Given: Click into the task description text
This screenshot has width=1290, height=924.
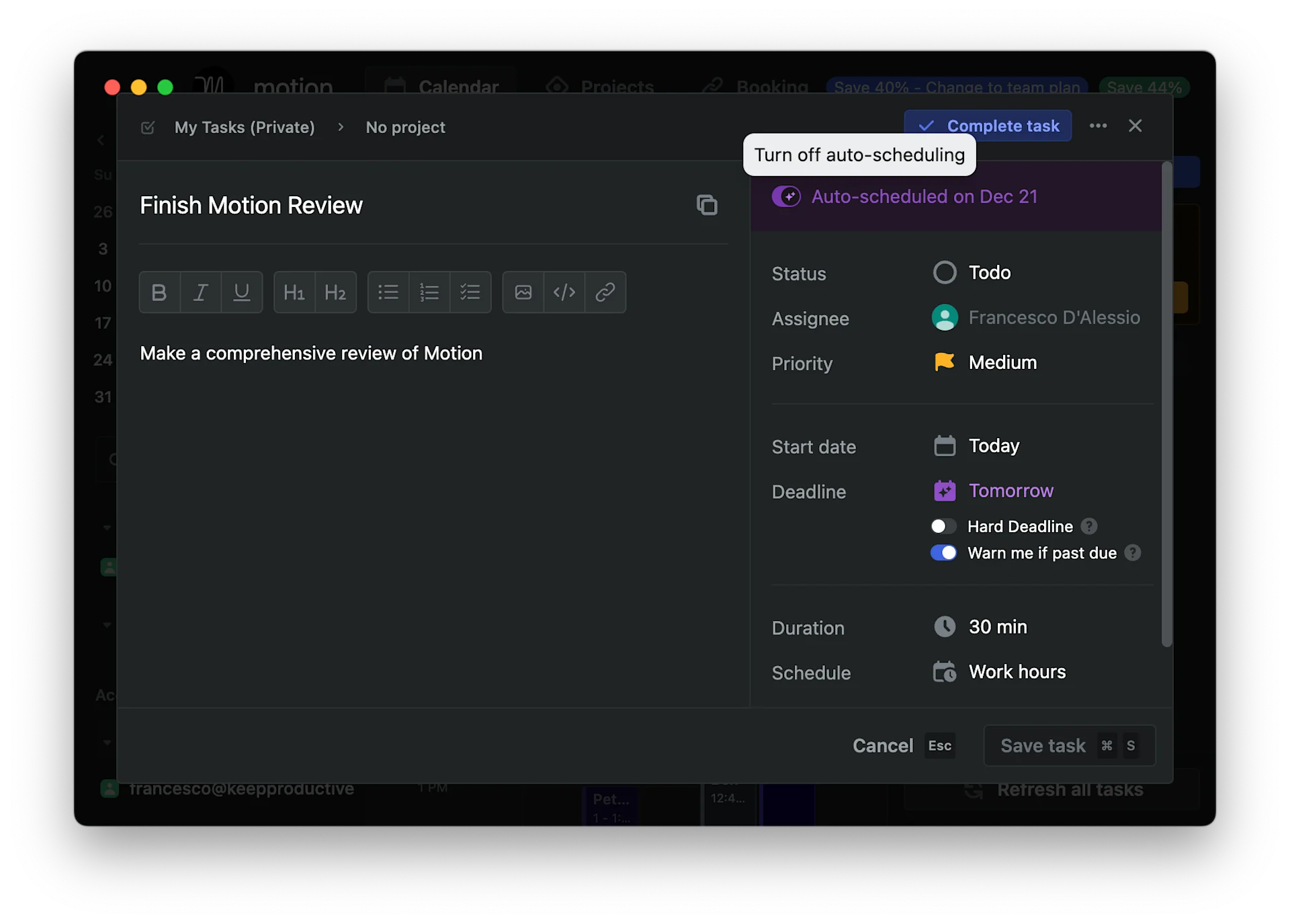Looking at the screenshot, I should pyautogui.click(x=311, y=353).
